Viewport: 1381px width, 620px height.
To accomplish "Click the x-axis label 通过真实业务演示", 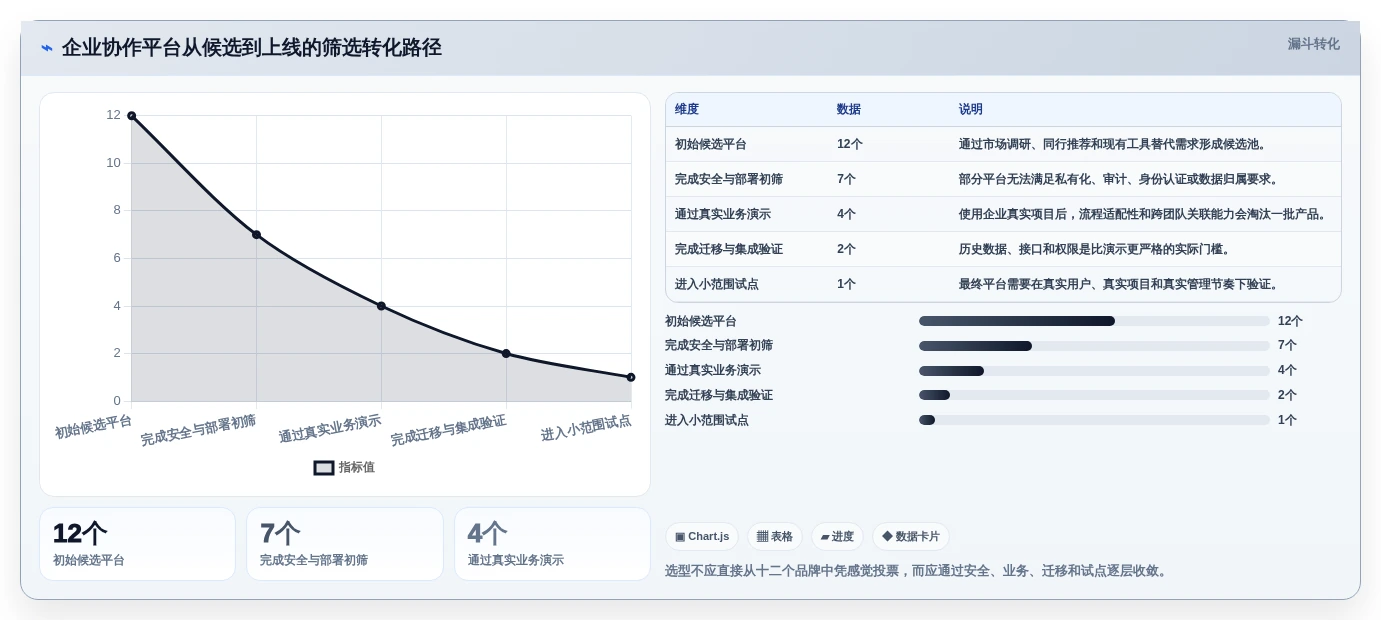I will point(330,429).
